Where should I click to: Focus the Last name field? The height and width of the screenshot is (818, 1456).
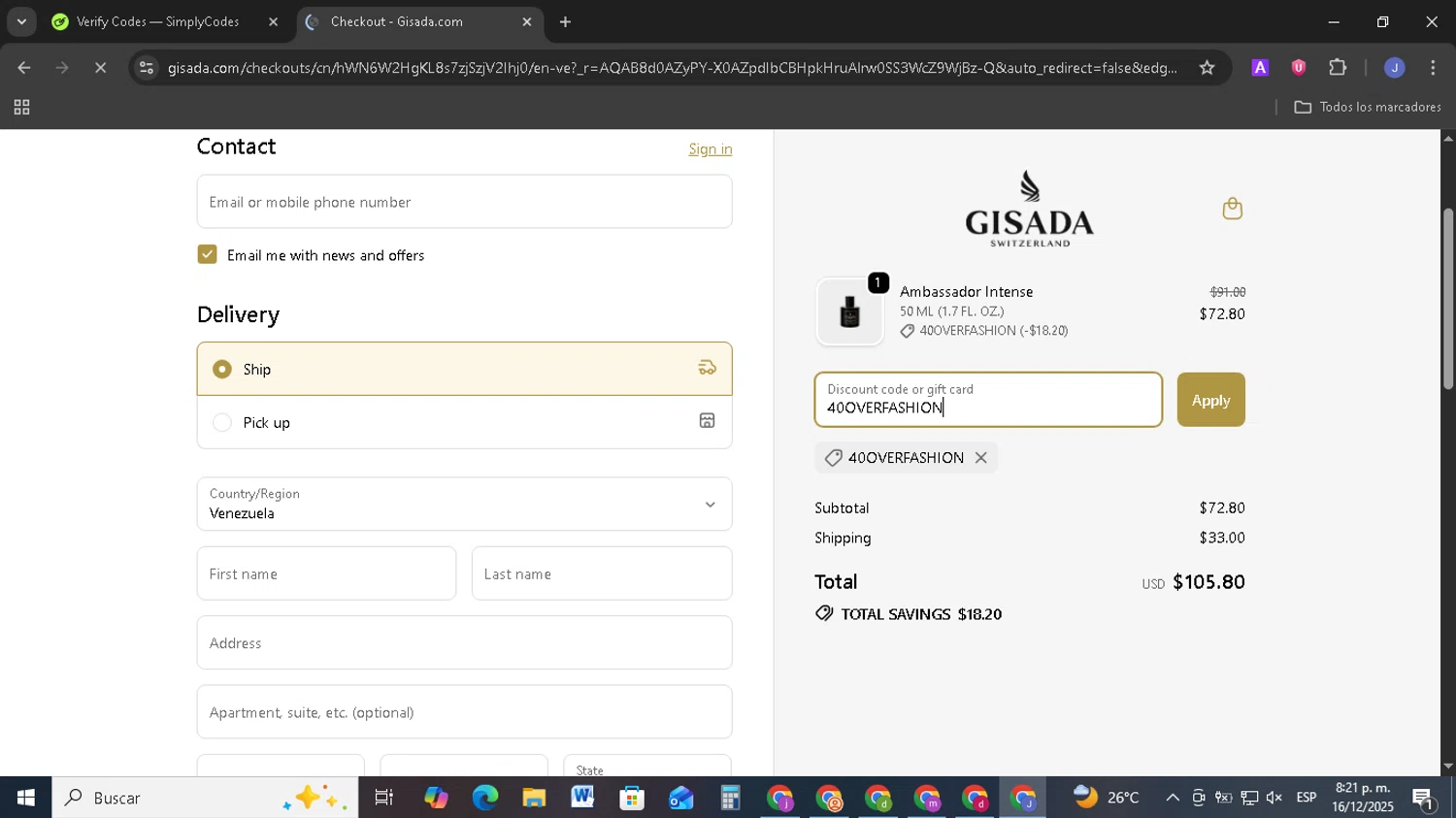(x=602, y=573)
